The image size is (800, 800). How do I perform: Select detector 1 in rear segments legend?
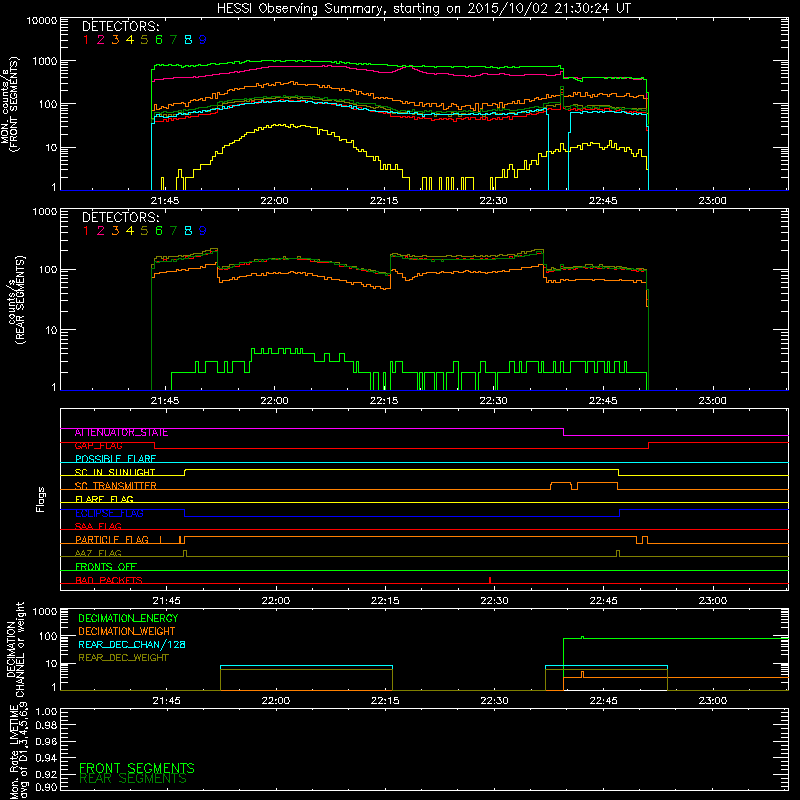pos(86,231)
